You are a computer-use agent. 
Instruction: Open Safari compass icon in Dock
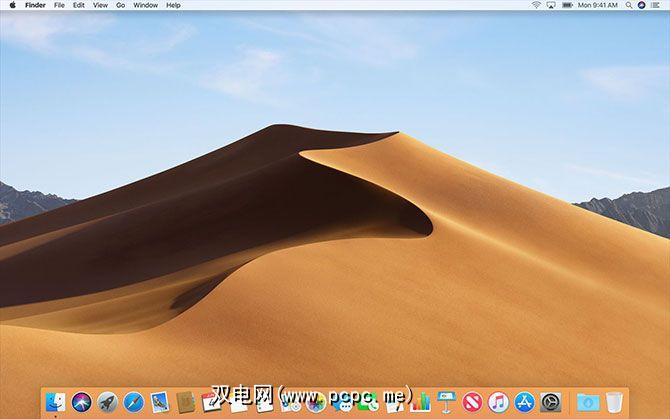click(134, 402)
